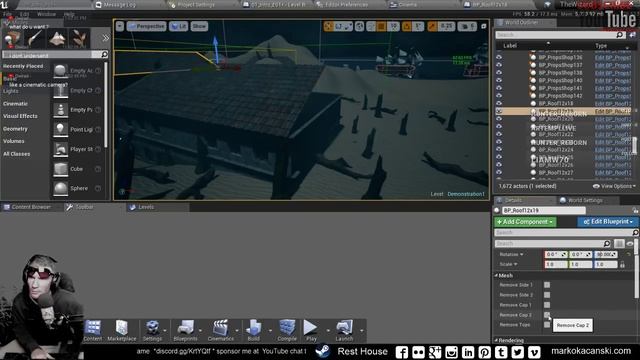Toggle rotation snapping icon in viewport

pos(407,27)
